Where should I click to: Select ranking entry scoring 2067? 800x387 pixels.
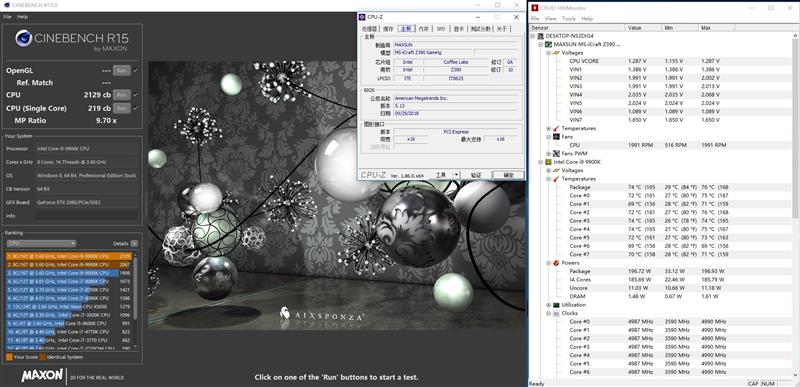[x=69, y=265]
